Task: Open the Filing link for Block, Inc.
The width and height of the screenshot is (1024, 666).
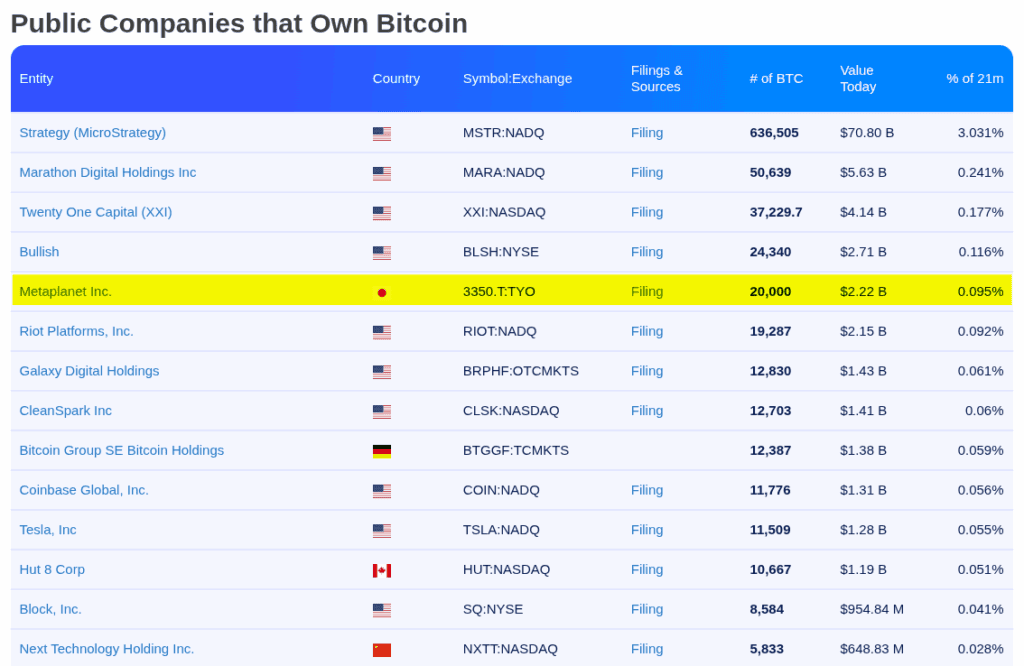Action: 647,609
